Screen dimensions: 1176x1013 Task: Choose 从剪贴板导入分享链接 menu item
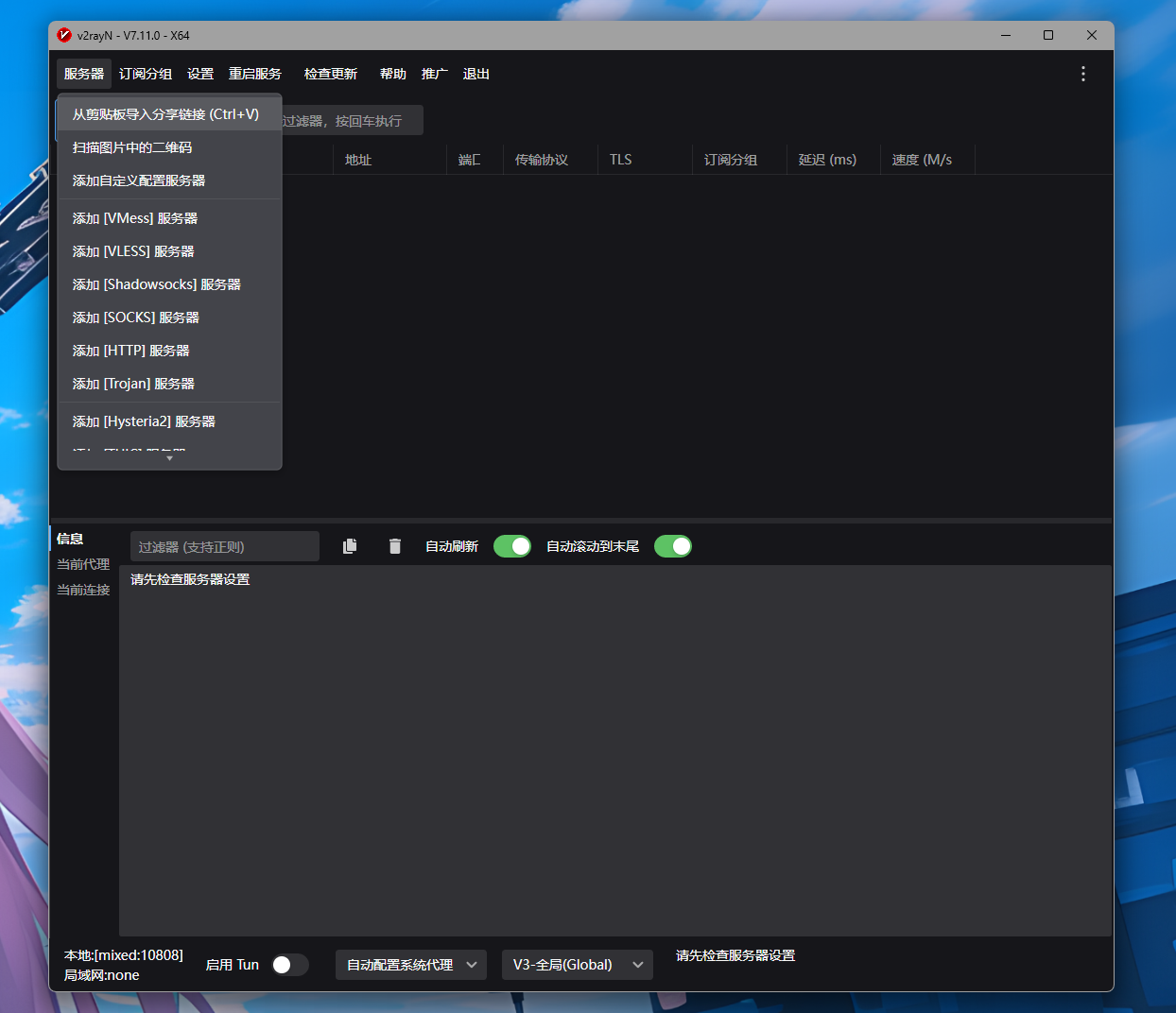165,114
